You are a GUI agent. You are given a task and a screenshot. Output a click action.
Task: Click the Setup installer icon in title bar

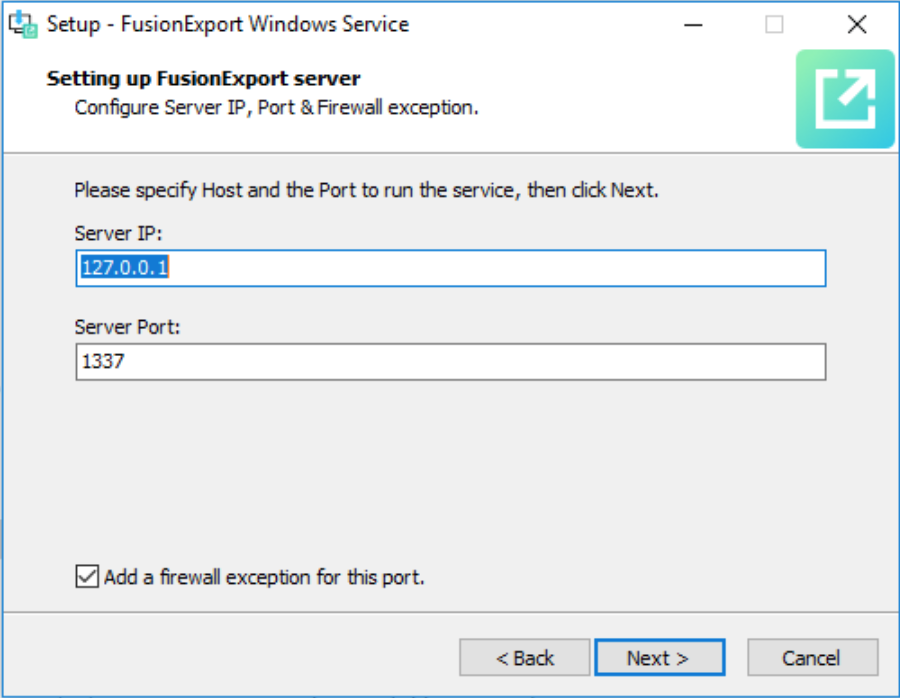coord(23,25)
